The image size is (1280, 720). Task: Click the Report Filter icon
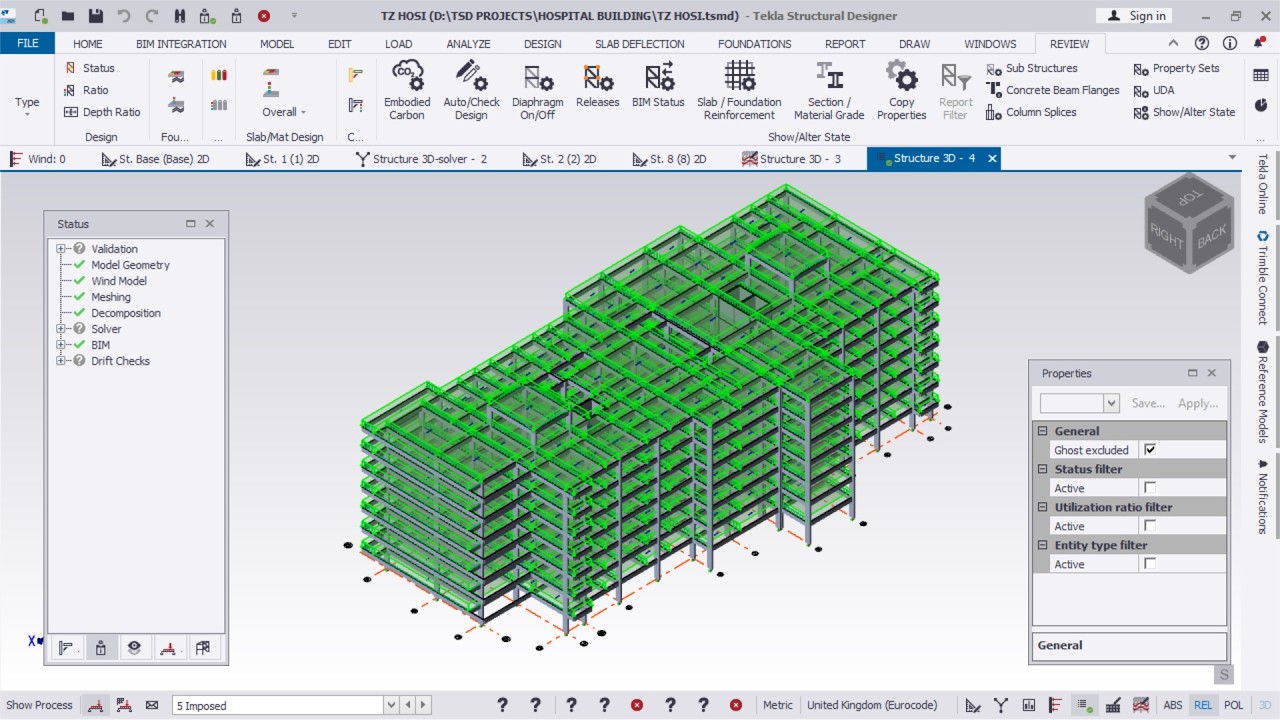[x=956, y=77]
